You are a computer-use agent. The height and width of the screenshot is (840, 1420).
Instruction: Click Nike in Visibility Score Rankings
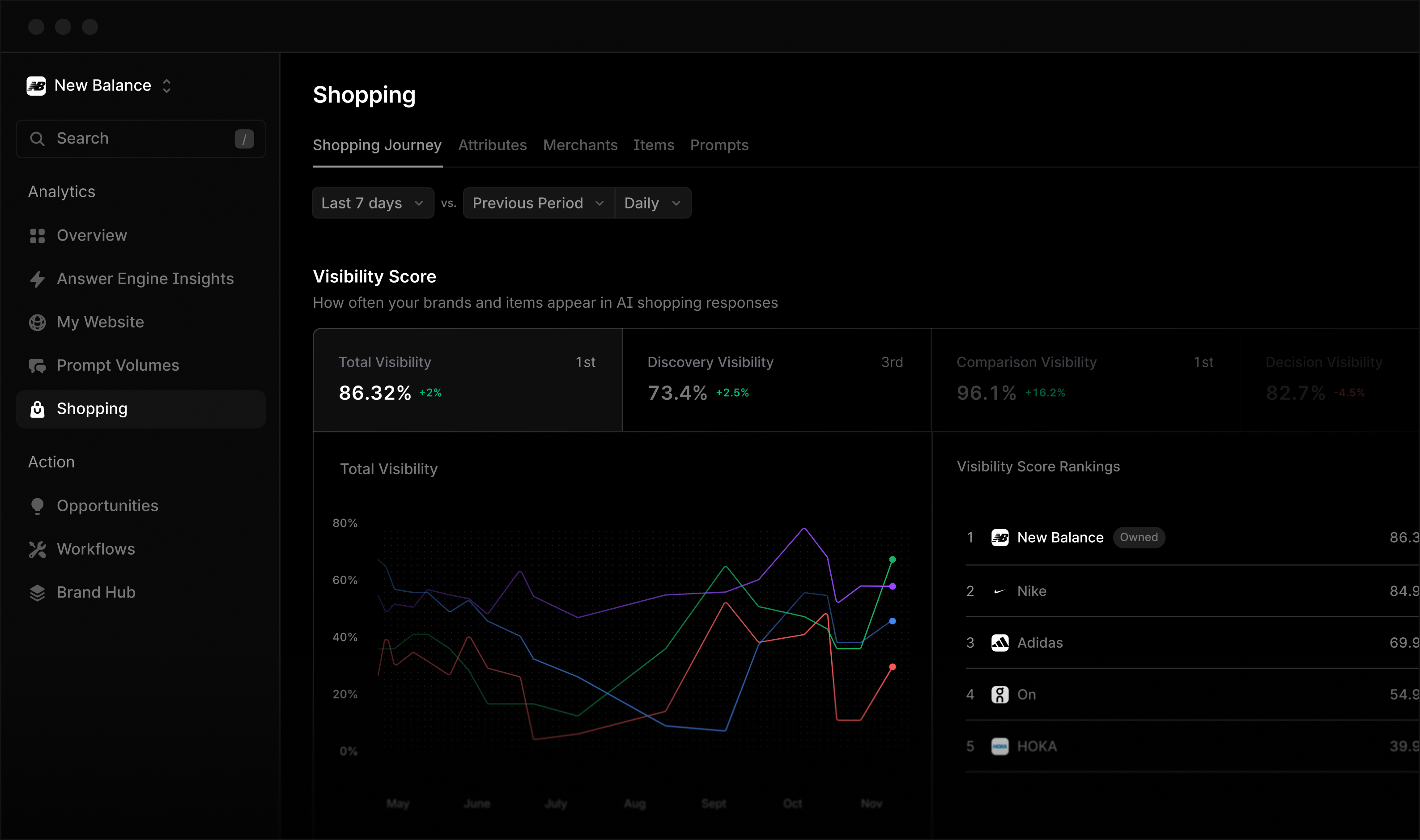pos(1031,591)
